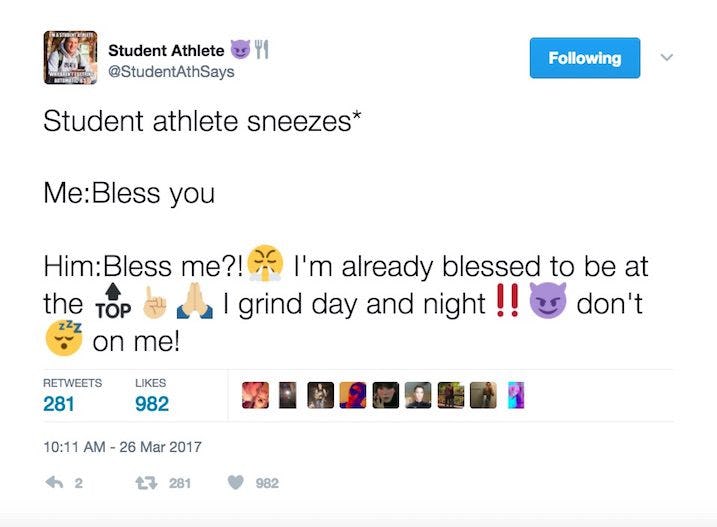Screen dimensions: 717x527
Task: Click the reply count 2 beside reply arrow
Action: click(x=80, y=483)
